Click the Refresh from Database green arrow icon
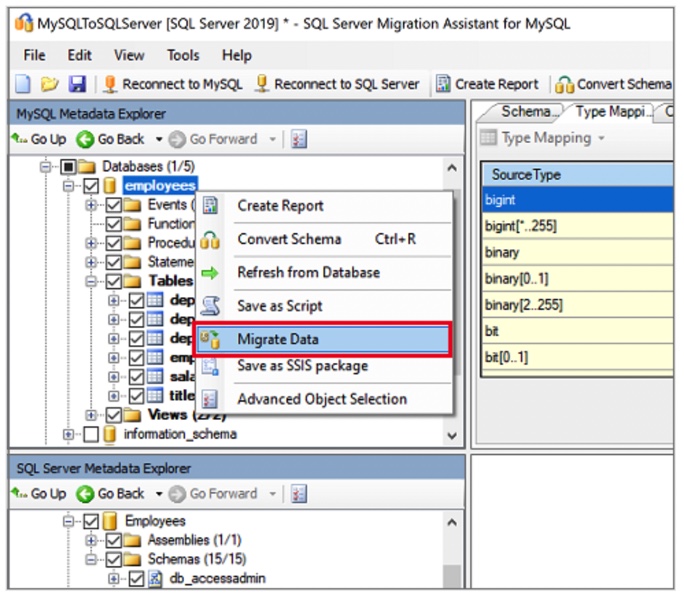 coord(210,273)
